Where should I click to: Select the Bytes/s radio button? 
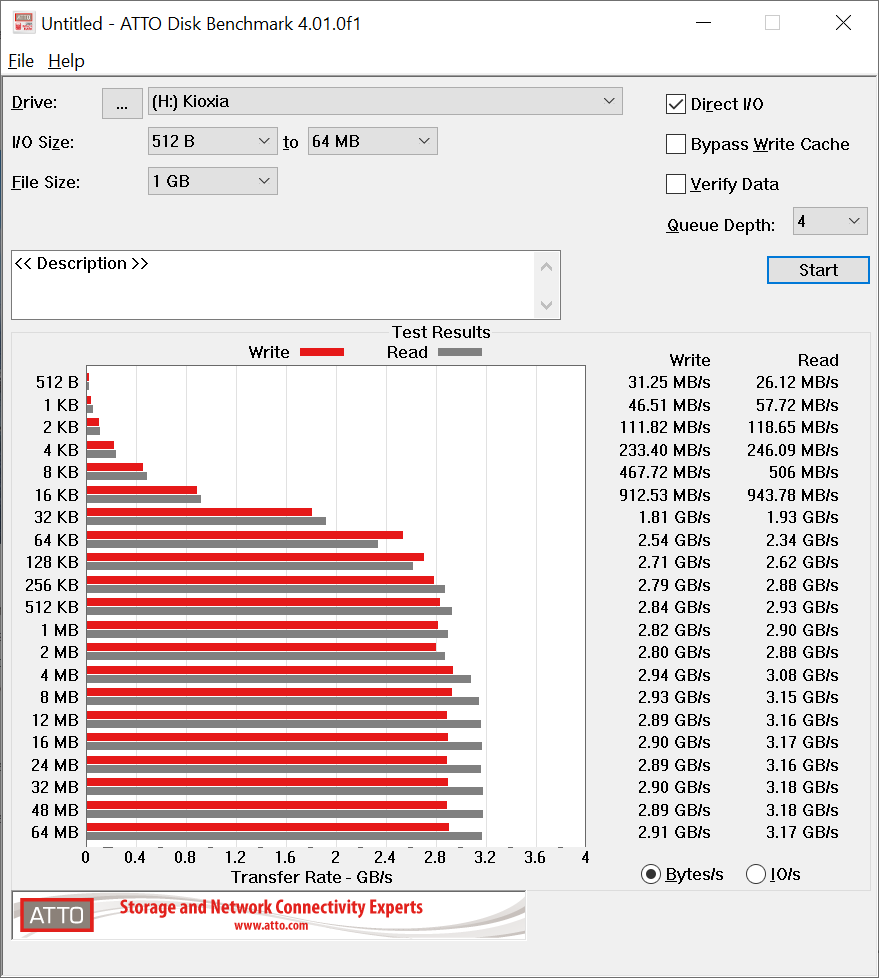point(651,874)
